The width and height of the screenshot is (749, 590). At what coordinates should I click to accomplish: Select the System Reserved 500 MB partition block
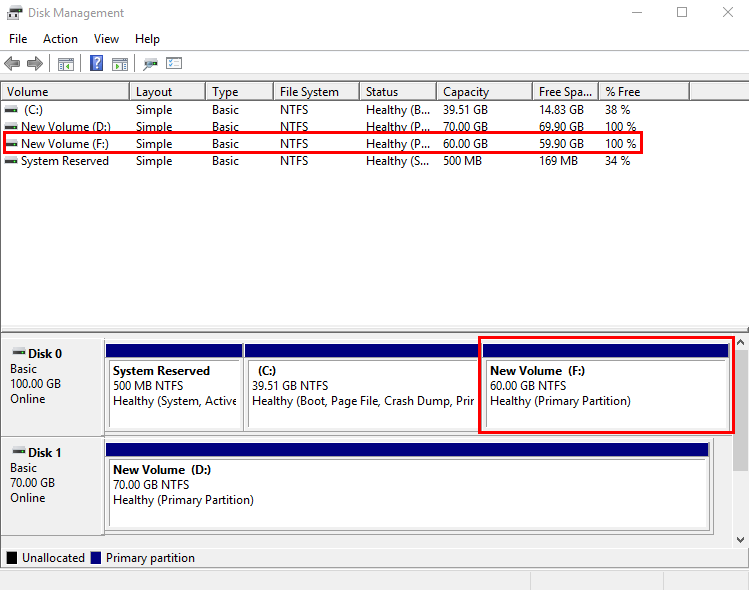coord(174,387)
